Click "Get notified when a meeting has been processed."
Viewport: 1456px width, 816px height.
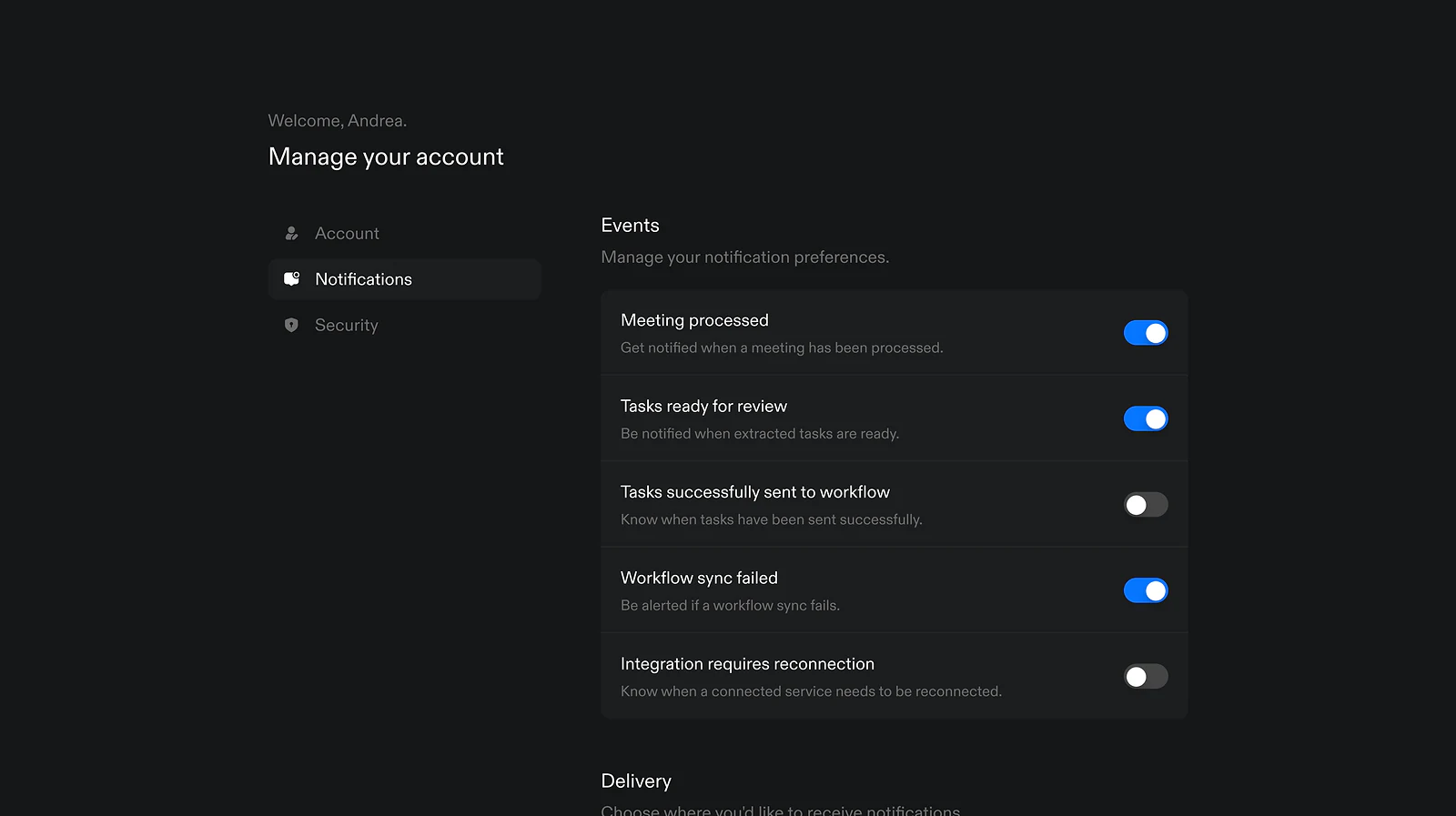[x=782, y=348]
